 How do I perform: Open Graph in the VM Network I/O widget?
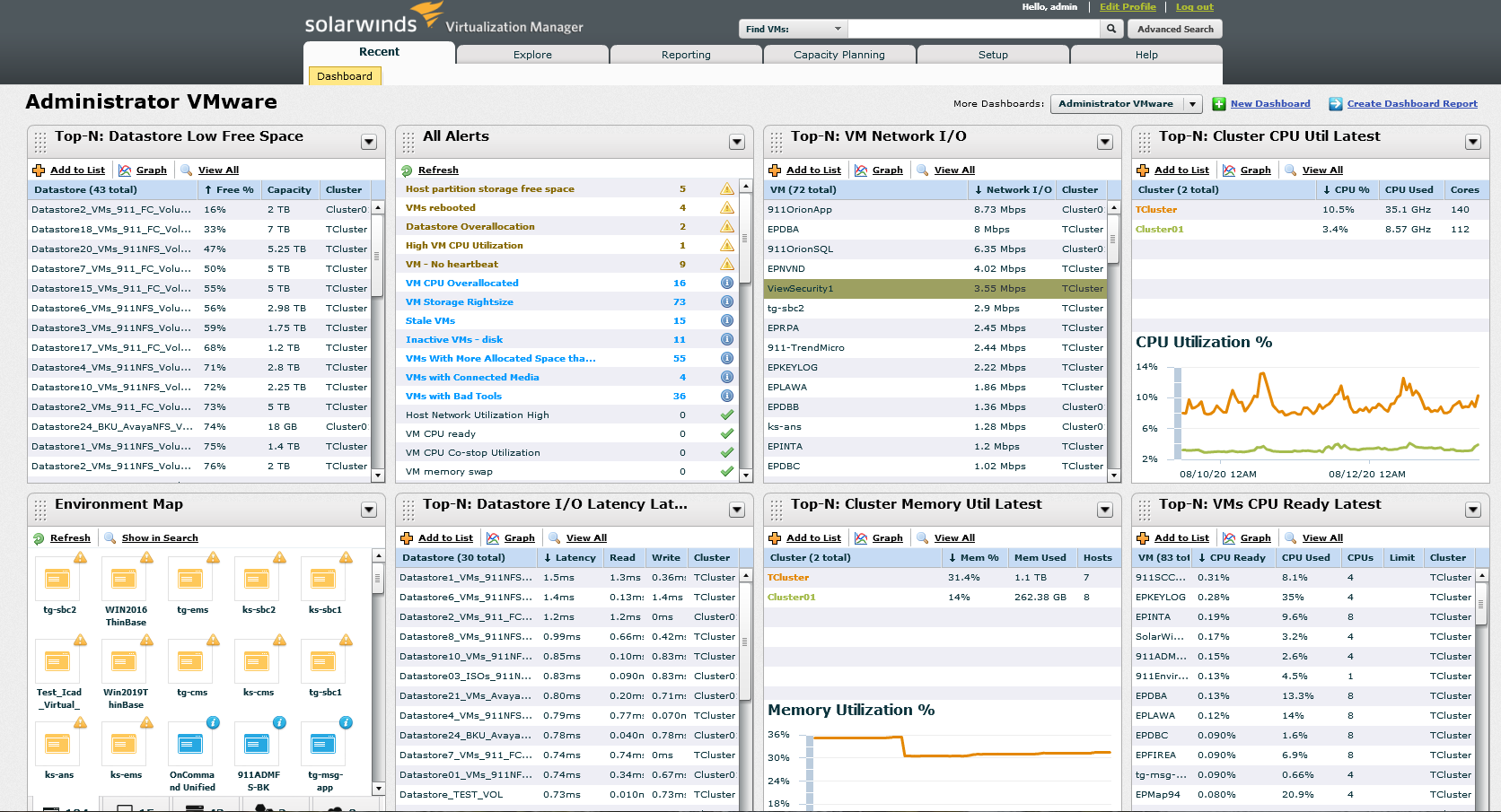(x=887, y=170)
